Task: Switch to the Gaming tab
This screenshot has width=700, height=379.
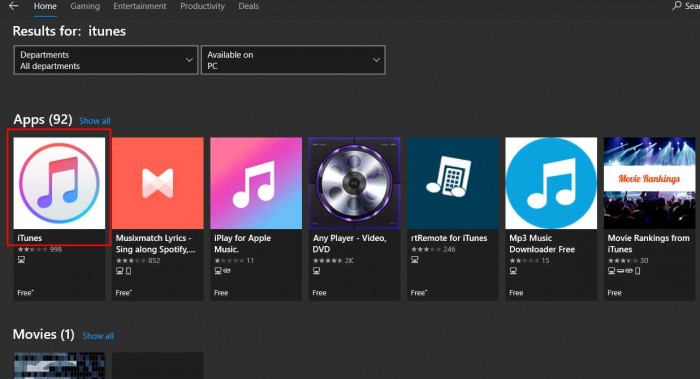Action: 85,6
